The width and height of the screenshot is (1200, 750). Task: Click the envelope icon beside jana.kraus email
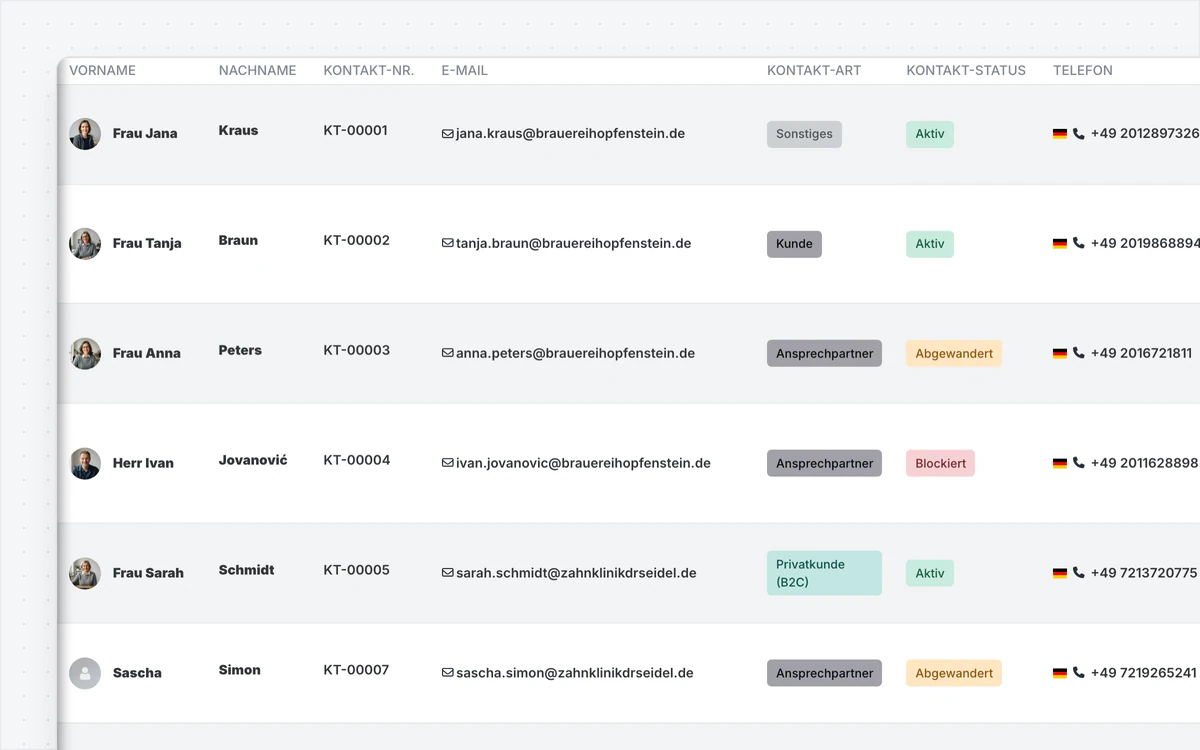pos(447,134)
